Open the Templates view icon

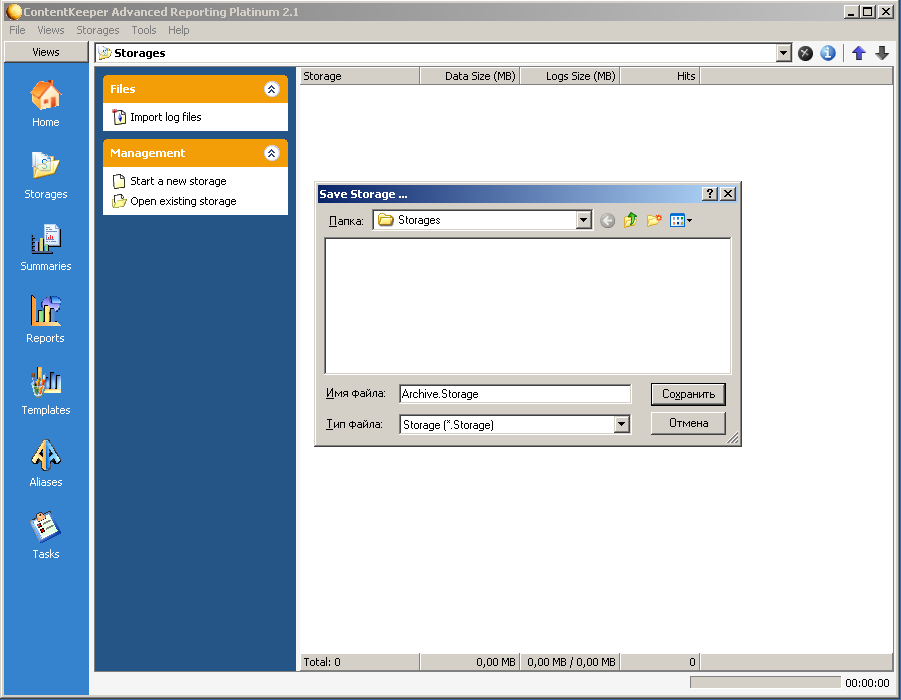(x=45, y=382)
